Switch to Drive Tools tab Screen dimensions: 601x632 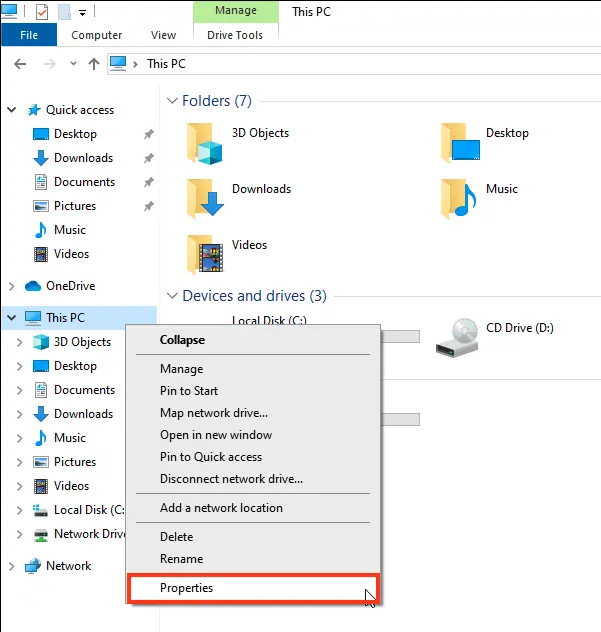(x=235, y=35)
